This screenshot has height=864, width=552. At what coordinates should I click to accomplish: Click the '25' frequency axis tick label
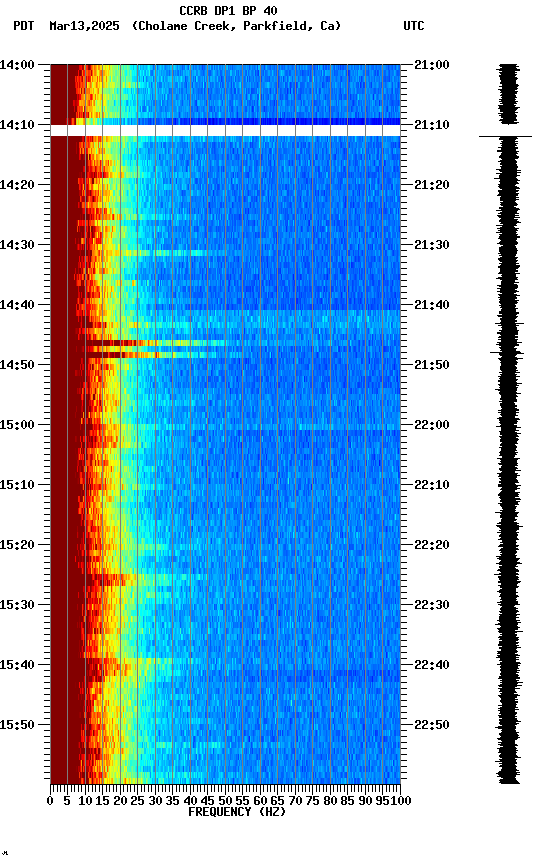point(137,802)
